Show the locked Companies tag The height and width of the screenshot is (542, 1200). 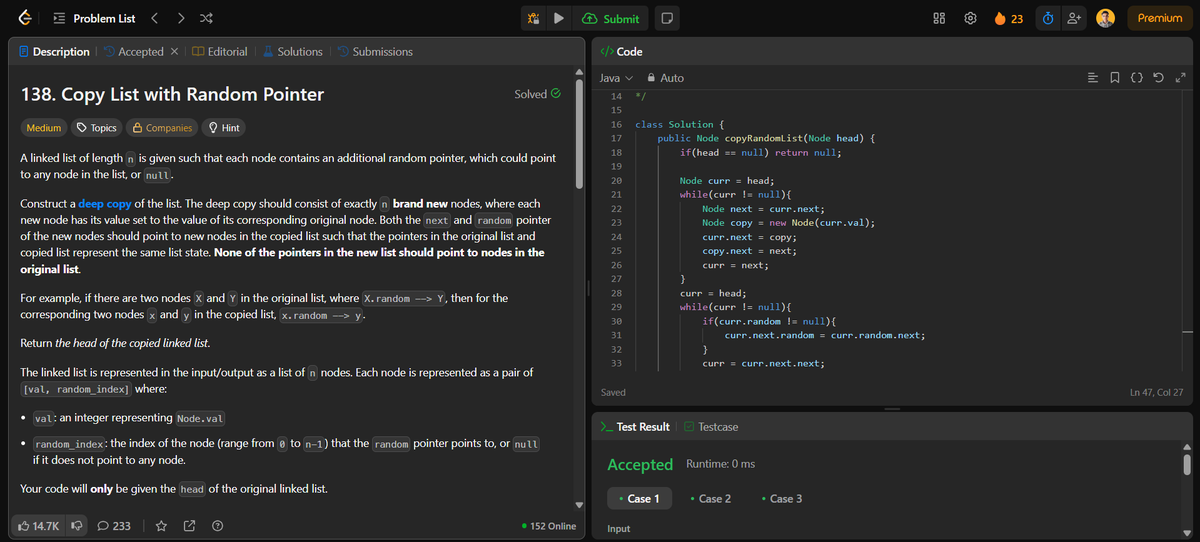click(x=162, y=128)
